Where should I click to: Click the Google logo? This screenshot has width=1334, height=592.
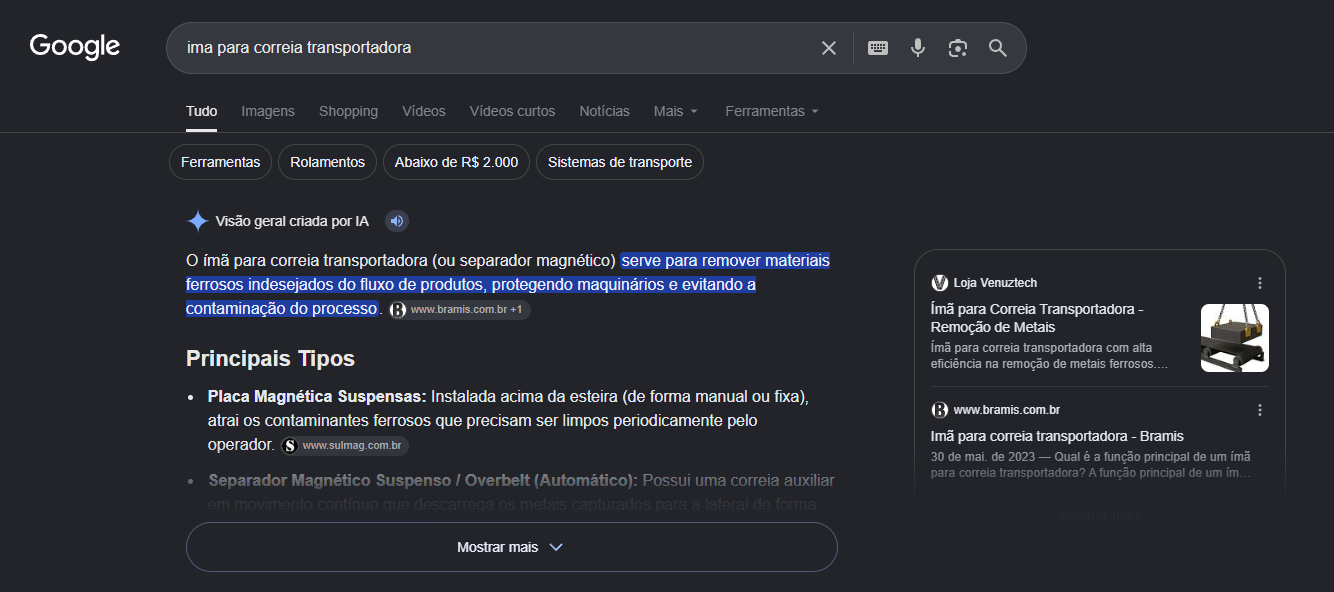click(75, 46)
